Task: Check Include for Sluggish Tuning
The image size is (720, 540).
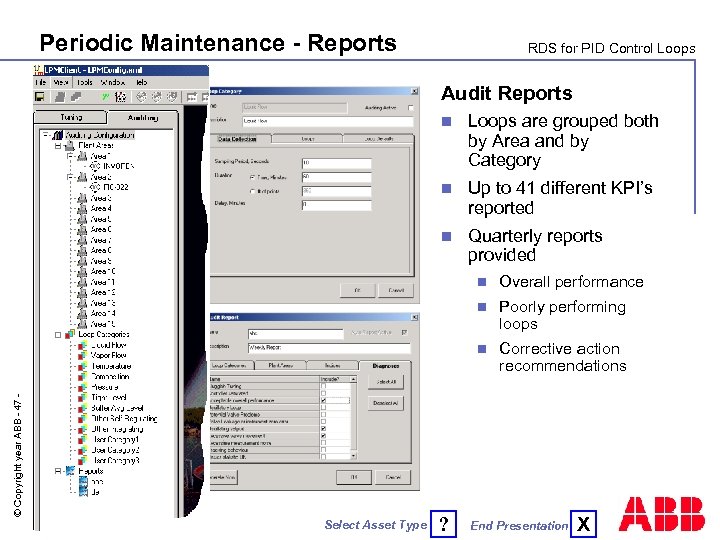Action: (323, 387)
